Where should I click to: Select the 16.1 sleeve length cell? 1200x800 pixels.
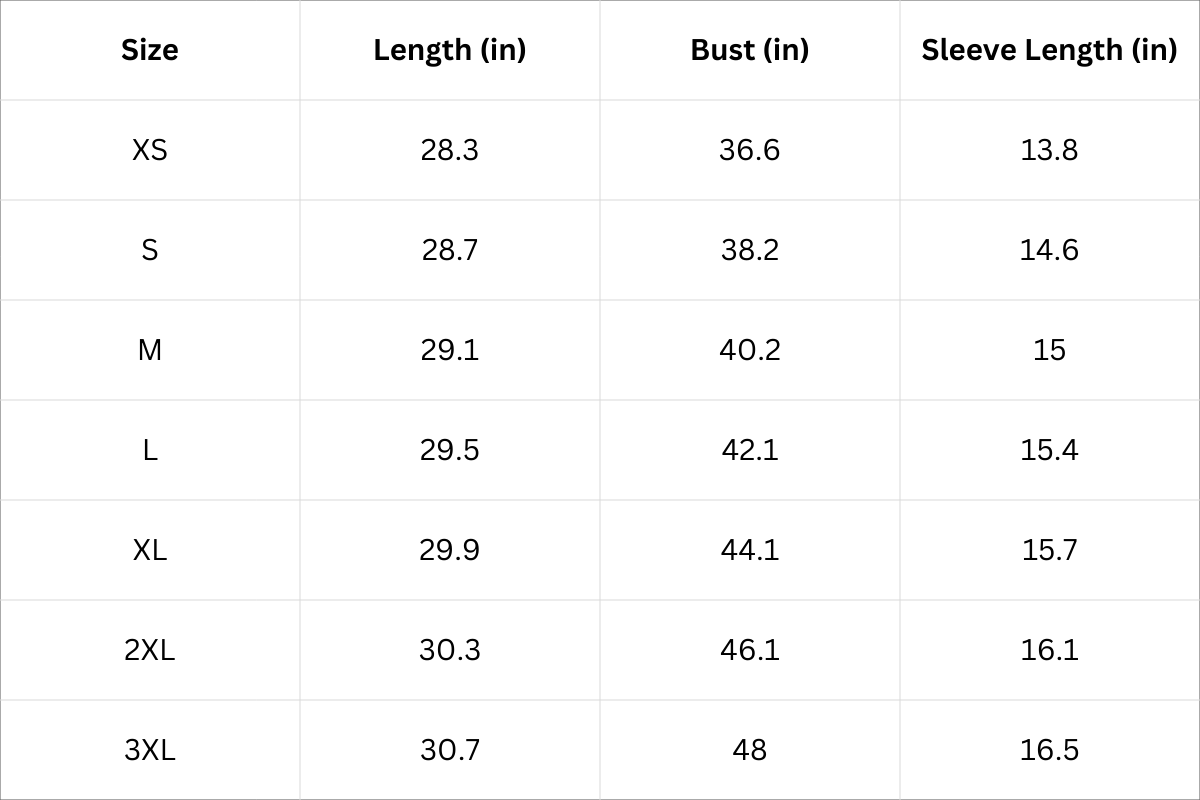click(1049, 650)
